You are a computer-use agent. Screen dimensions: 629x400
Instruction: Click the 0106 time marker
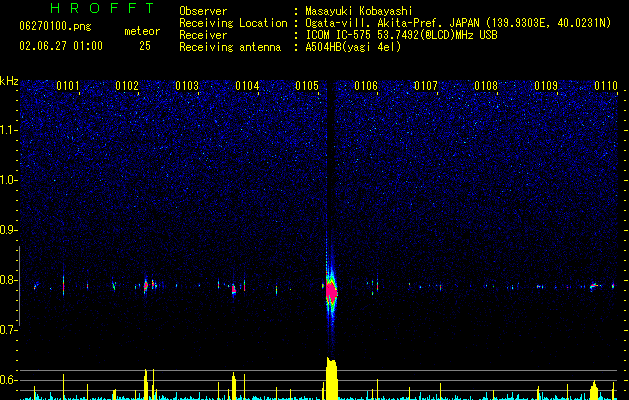tap(366, 86)
